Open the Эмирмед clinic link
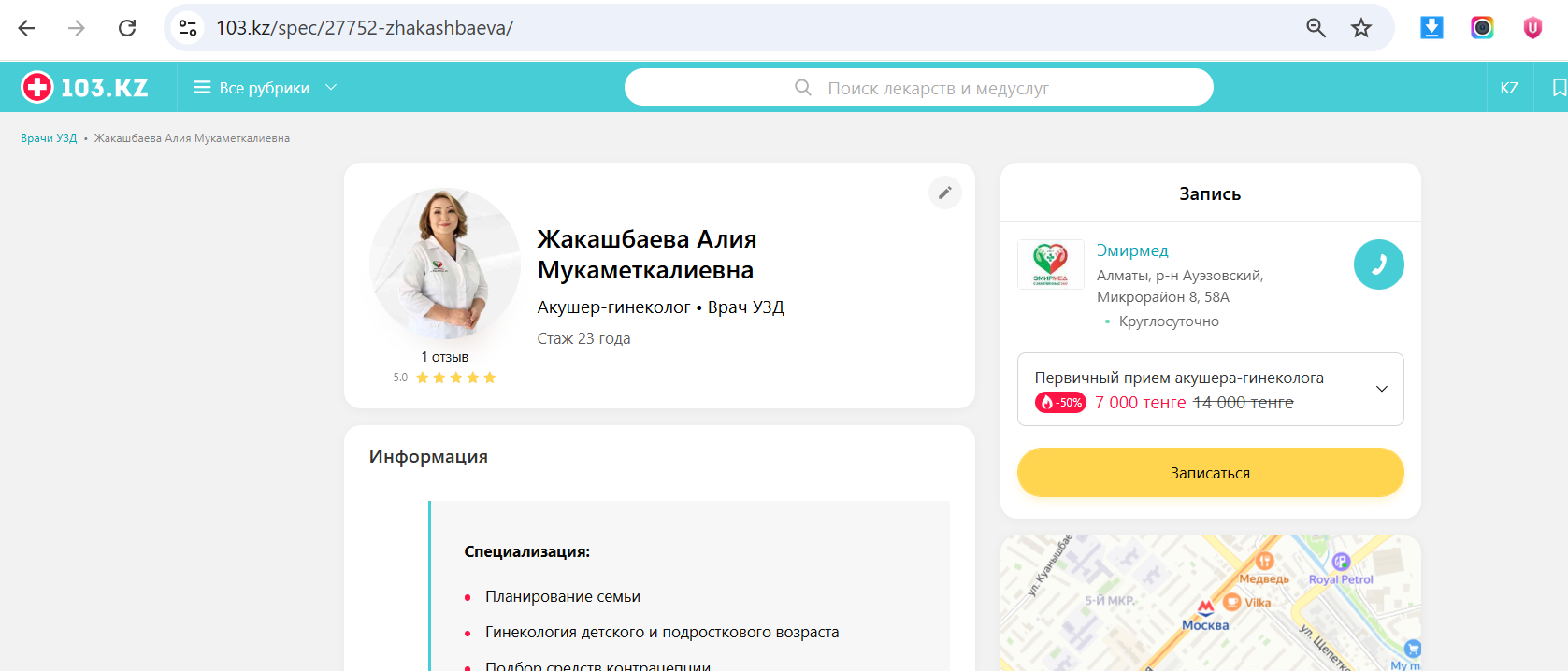Screen dimensions: 1568x671 click(1132, 250)
